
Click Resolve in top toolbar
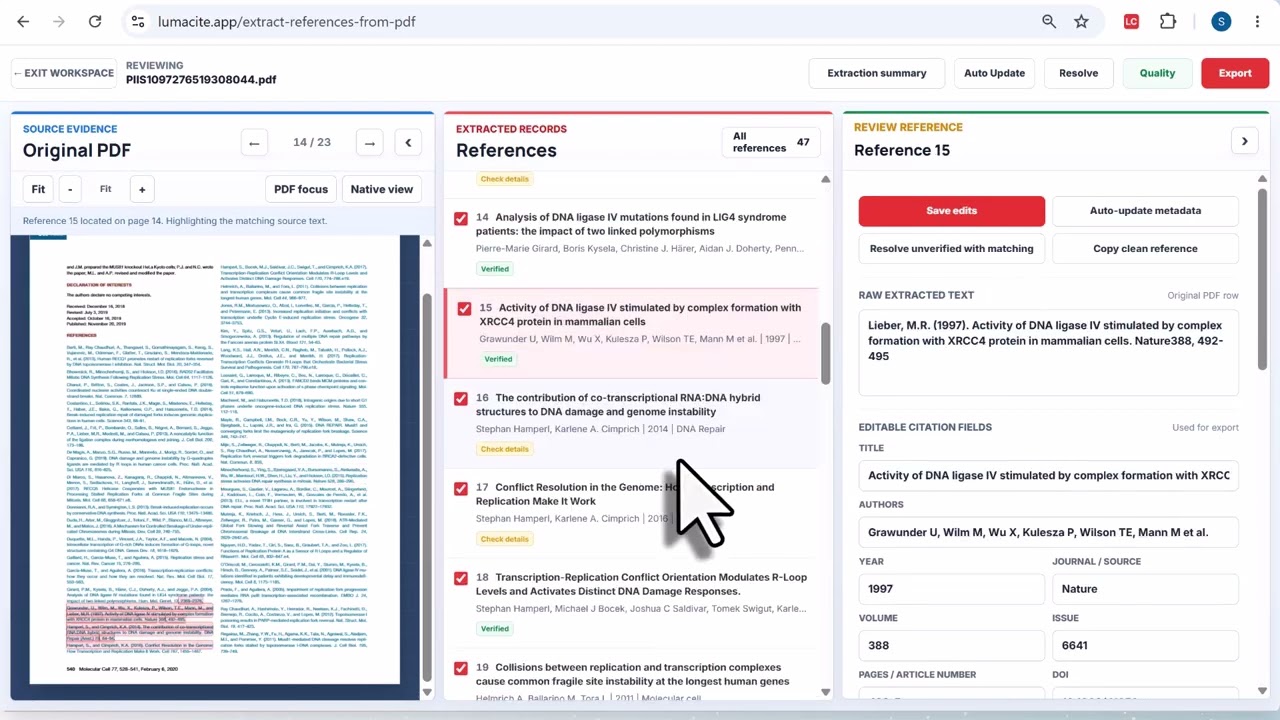[1078, 73]
